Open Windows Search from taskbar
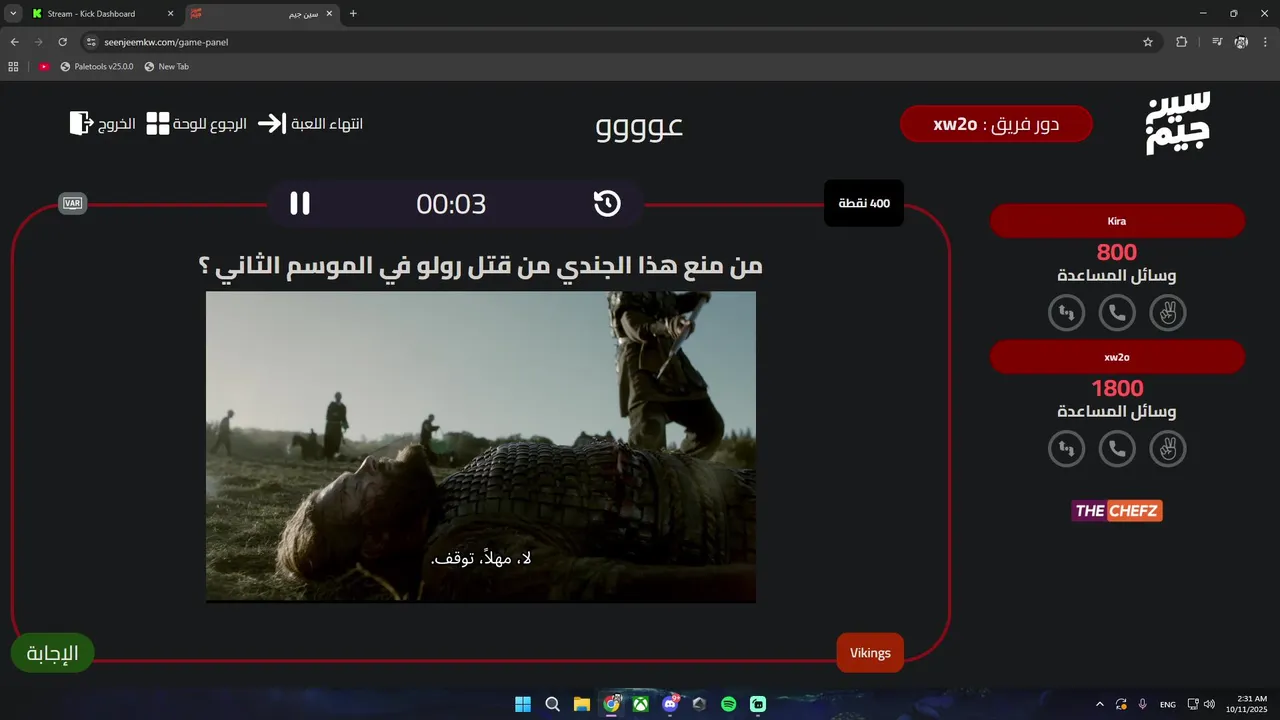This screenshot has height=720, width=1280. pos(552,704)
